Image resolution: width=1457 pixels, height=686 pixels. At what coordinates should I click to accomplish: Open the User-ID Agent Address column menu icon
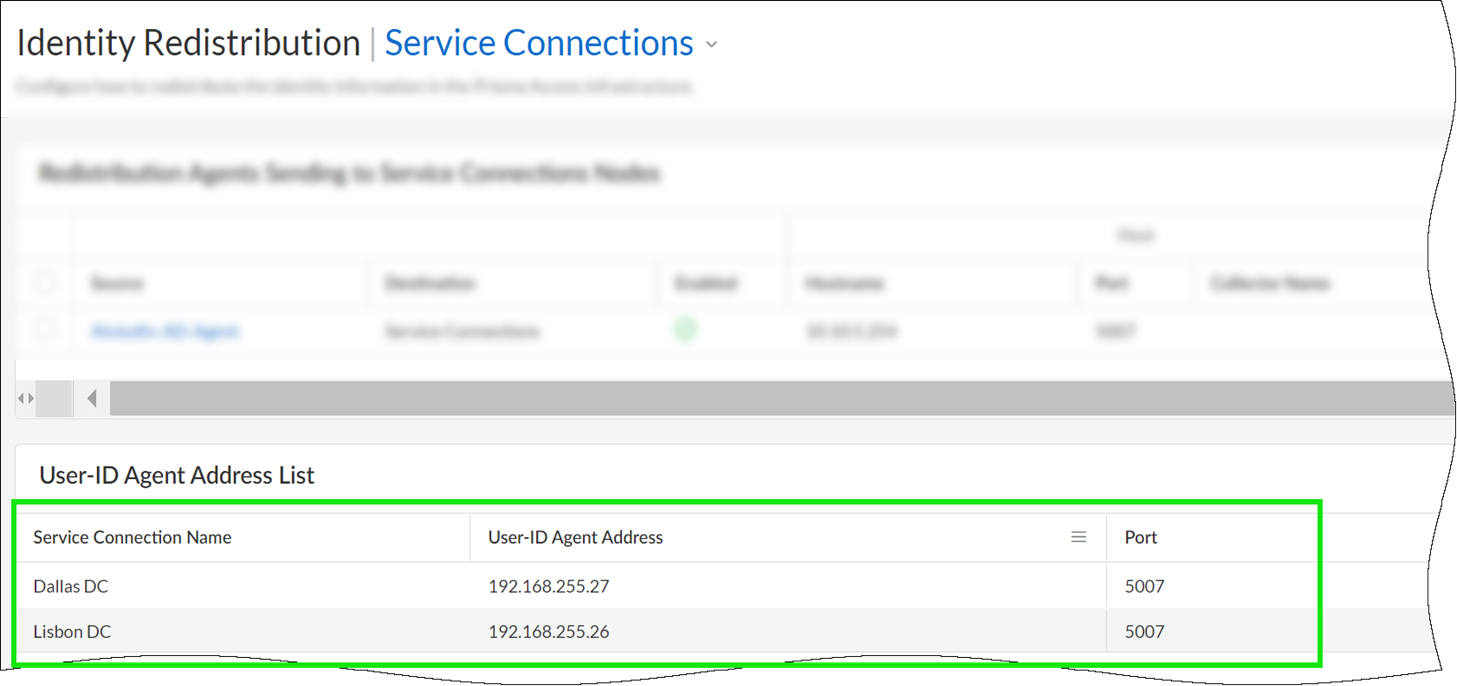(1078, 538)
